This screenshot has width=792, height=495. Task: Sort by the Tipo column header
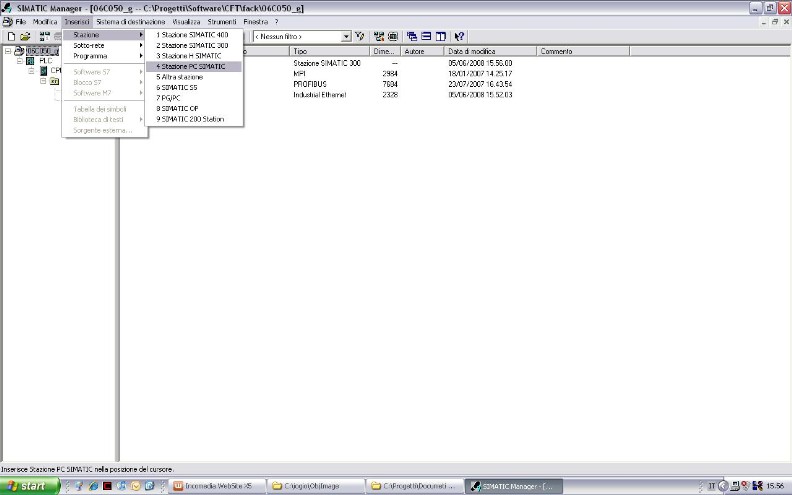[x=329, y=51]
